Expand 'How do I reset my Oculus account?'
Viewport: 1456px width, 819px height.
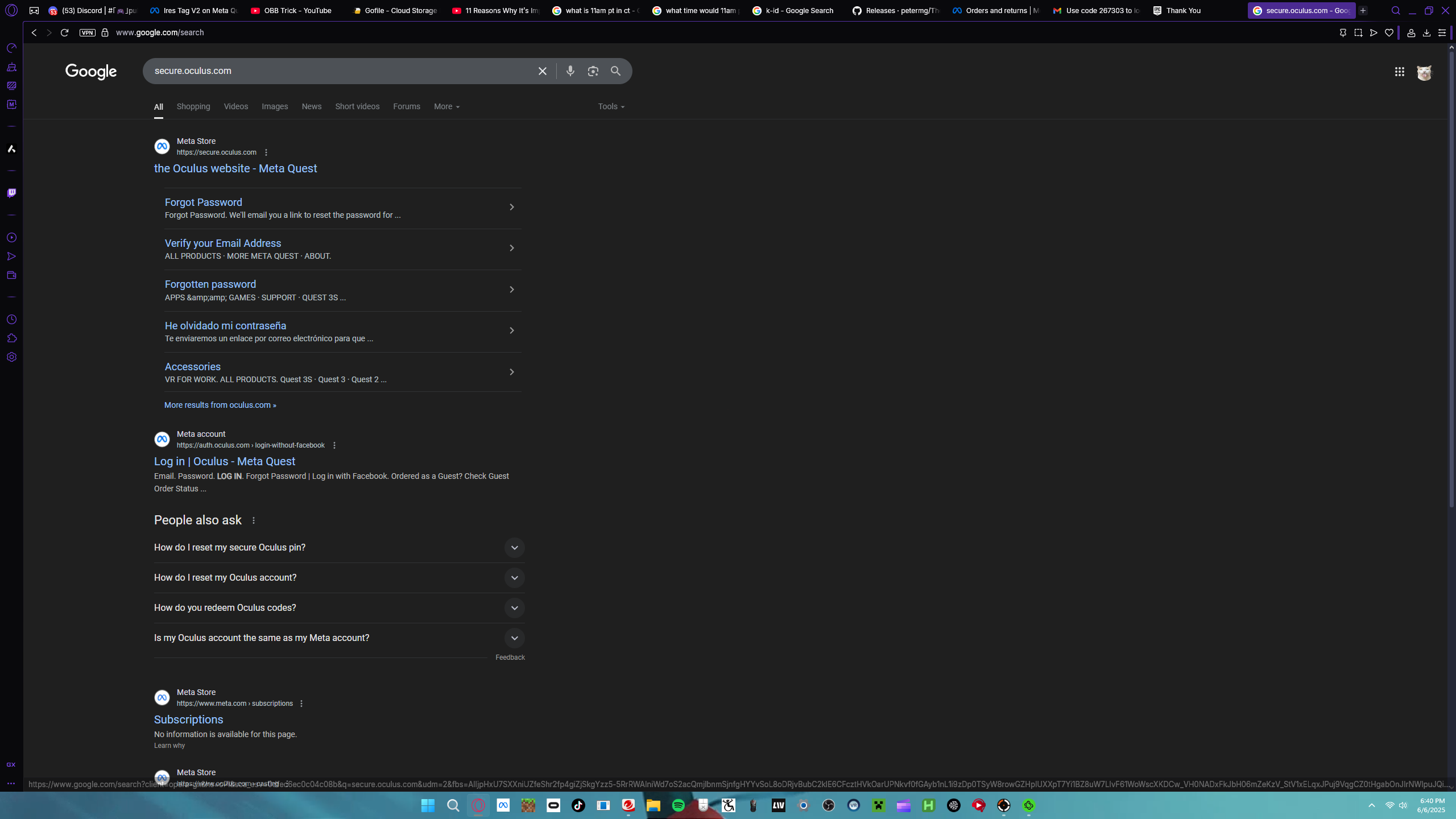click(339, 578)
